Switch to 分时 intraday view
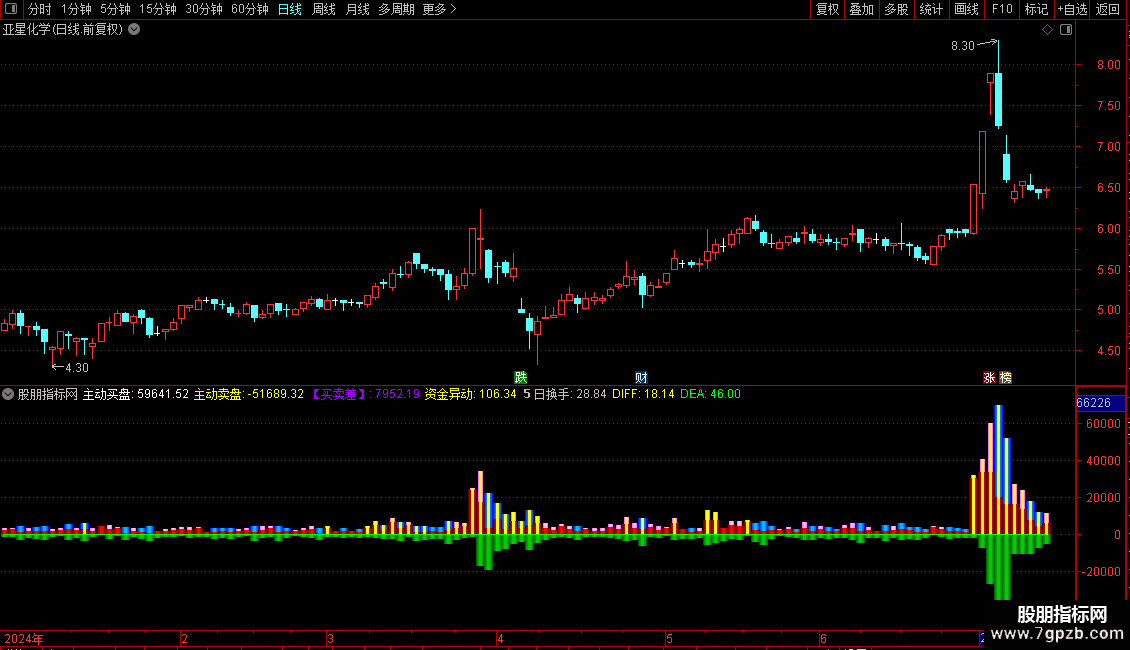The width and height of the screenshot is (1130, 650). point(40,9)
